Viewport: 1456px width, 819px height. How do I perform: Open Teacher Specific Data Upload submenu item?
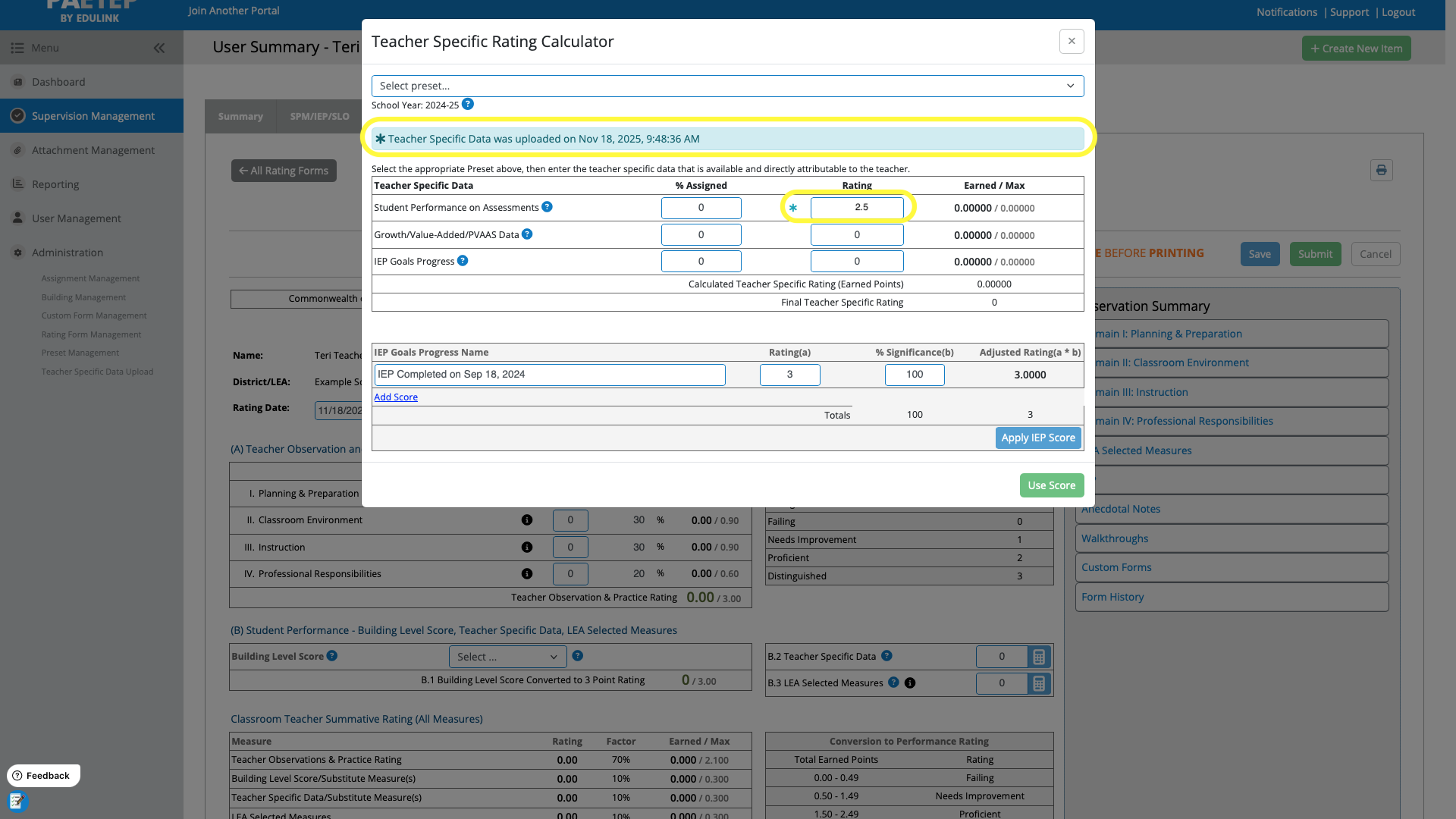97,372
